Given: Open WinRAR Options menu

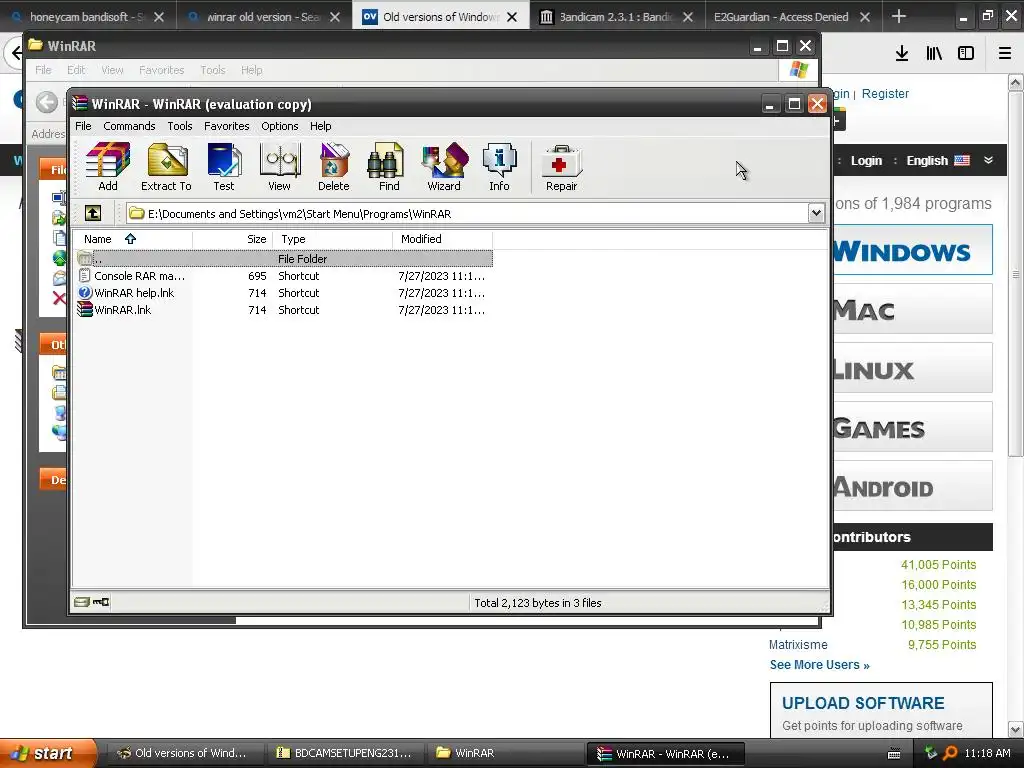Looking at the screenshot, I should coord(280,126).
